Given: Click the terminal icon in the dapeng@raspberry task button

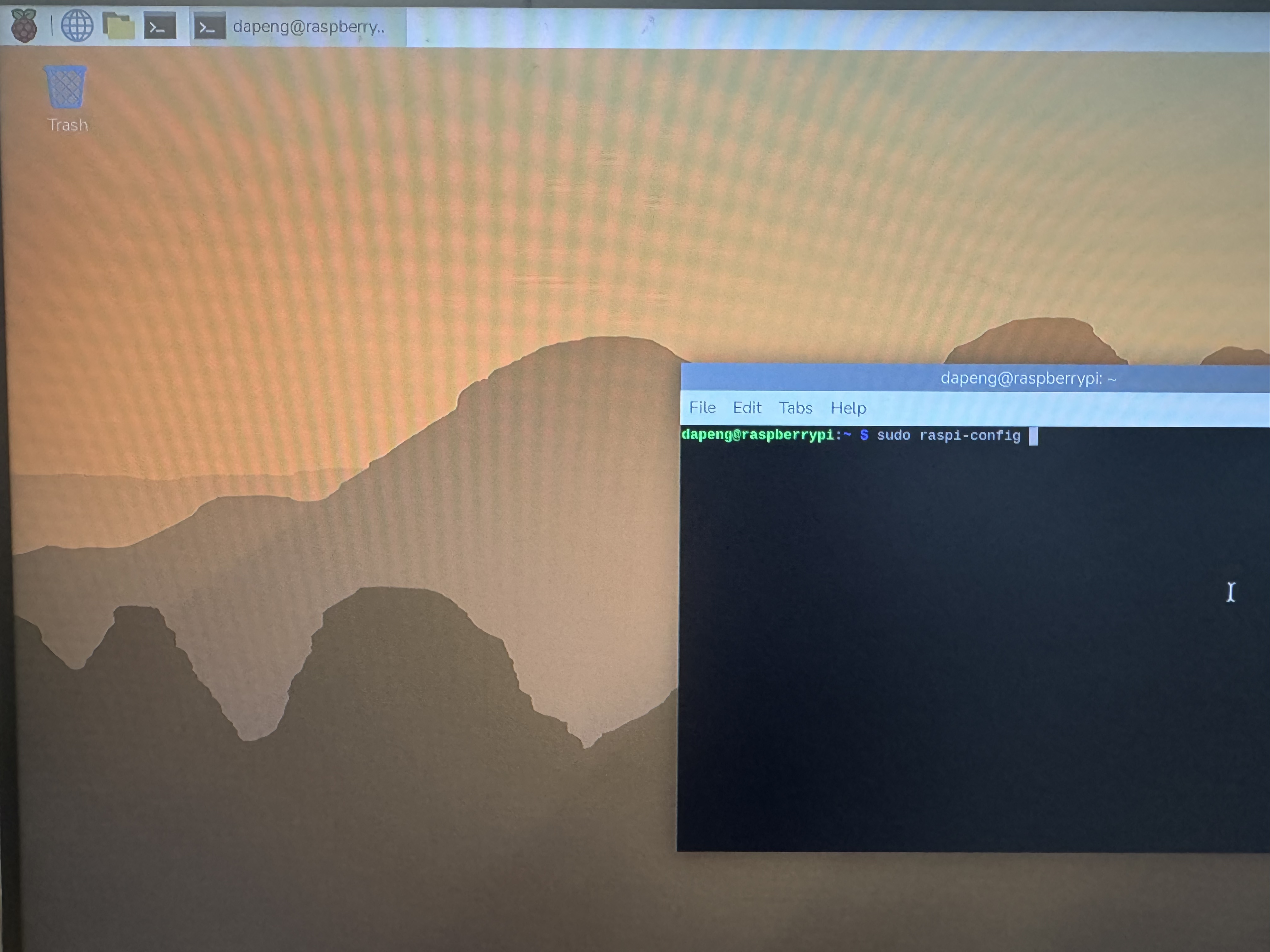Looking at the screenshot, I should (209, 27).
